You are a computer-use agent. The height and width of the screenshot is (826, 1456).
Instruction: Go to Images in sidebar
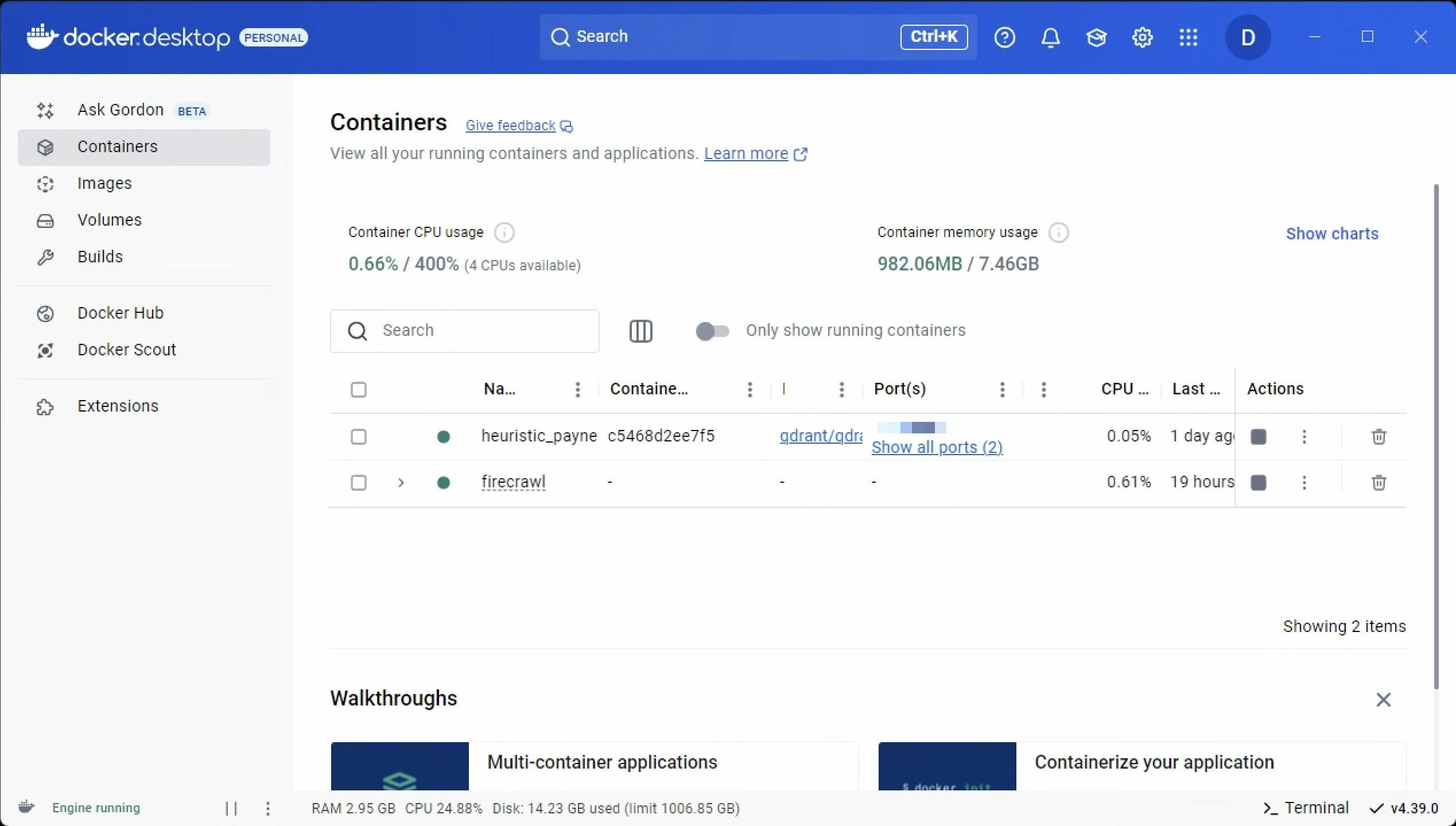104,184
